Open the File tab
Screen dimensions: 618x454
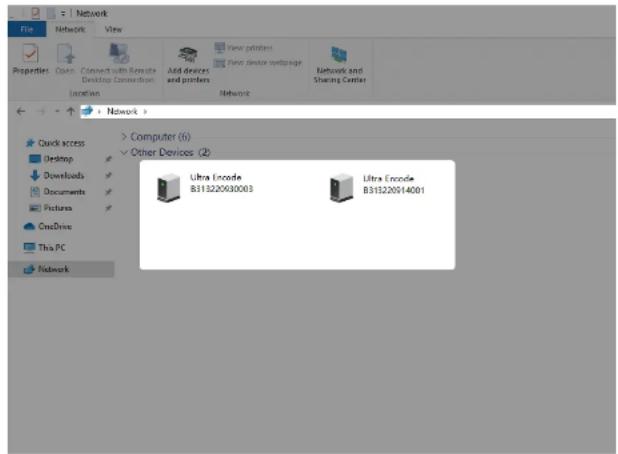[27, 29]
